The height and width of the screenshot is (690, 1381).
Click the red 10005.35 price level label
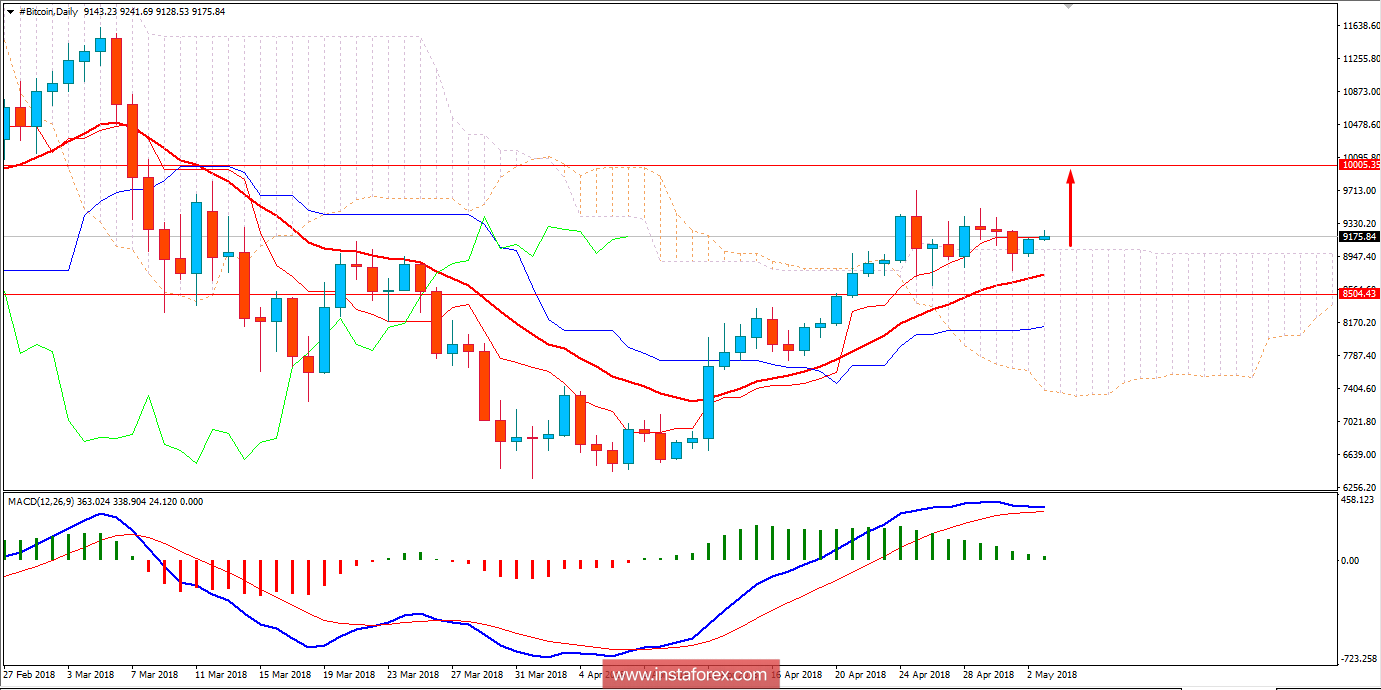1360,165
